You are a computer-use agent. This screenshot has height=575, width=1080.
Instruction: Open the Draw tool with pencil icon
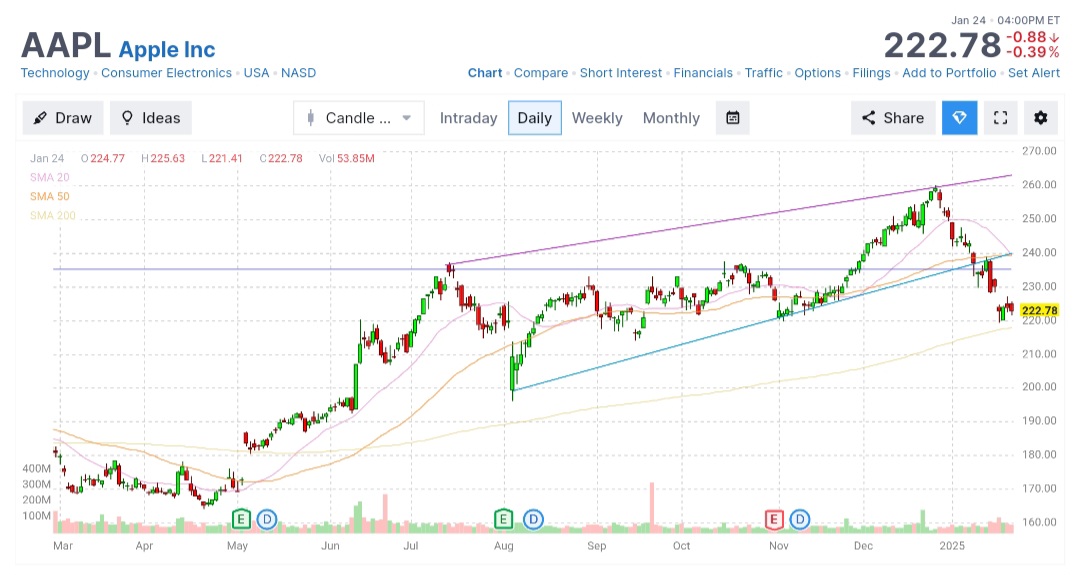coord(63,118)
